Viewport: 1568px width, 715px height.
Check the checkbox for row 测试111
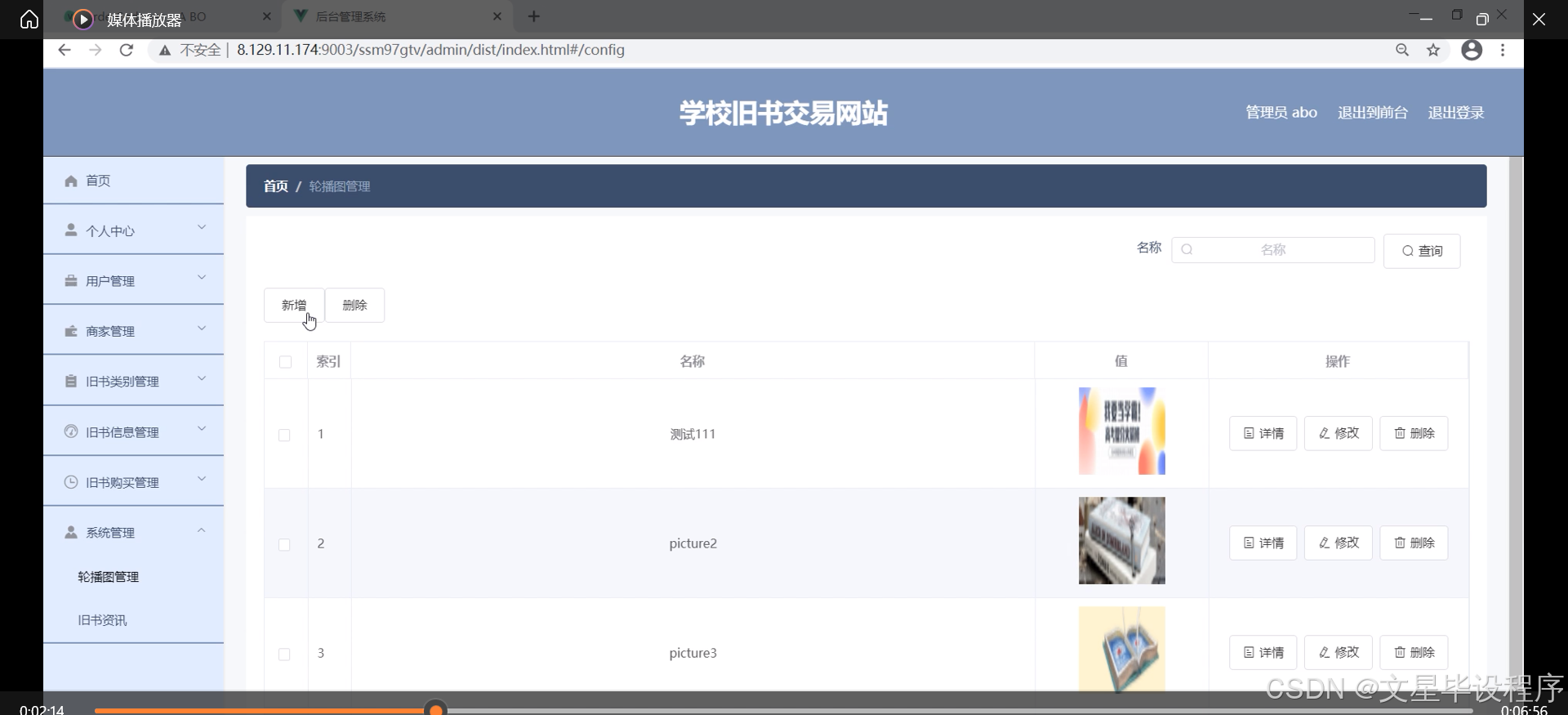coord(284,435)
